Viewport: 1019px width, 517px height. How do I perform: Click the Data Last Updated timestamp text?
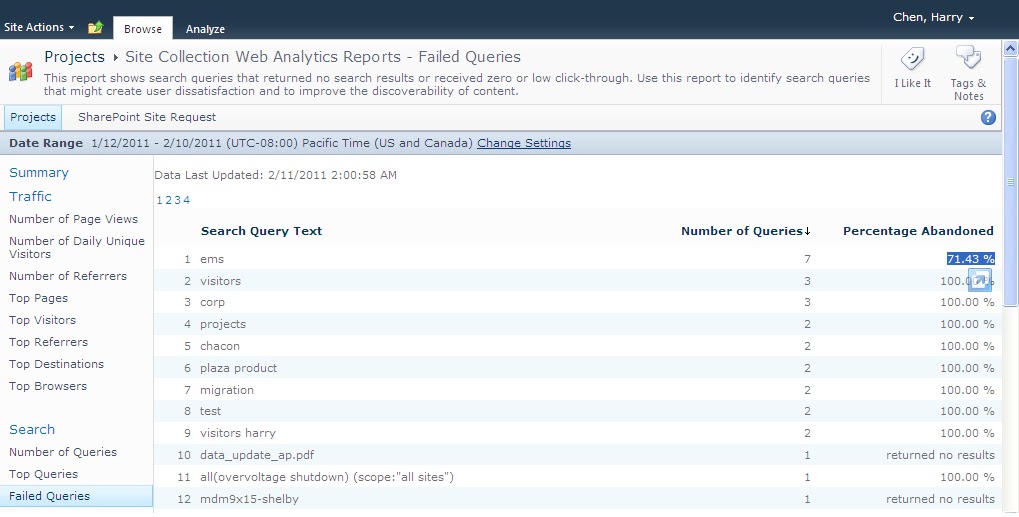(x=276, y=175)
